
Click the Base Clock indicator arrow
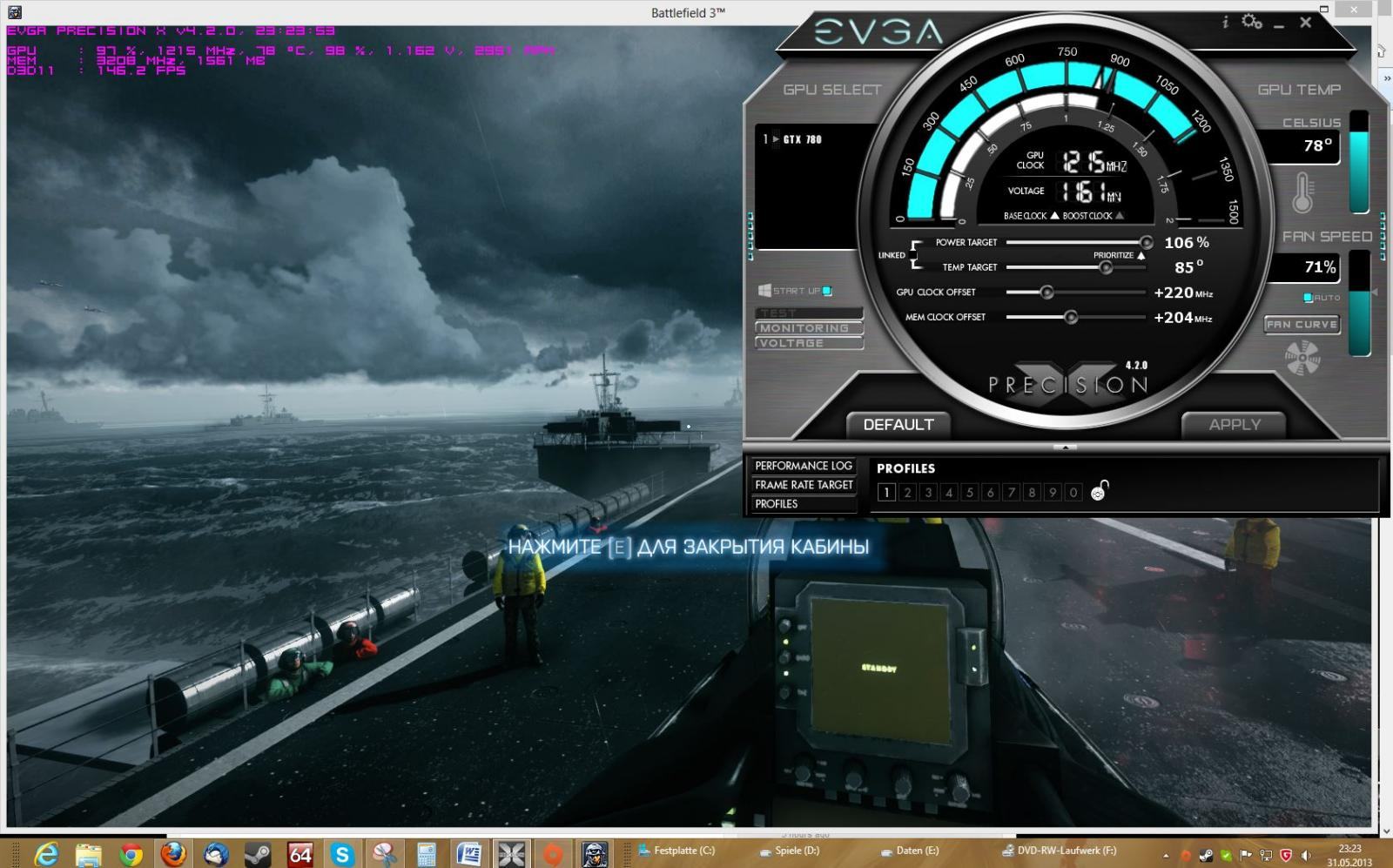[x=1054, y=216]
